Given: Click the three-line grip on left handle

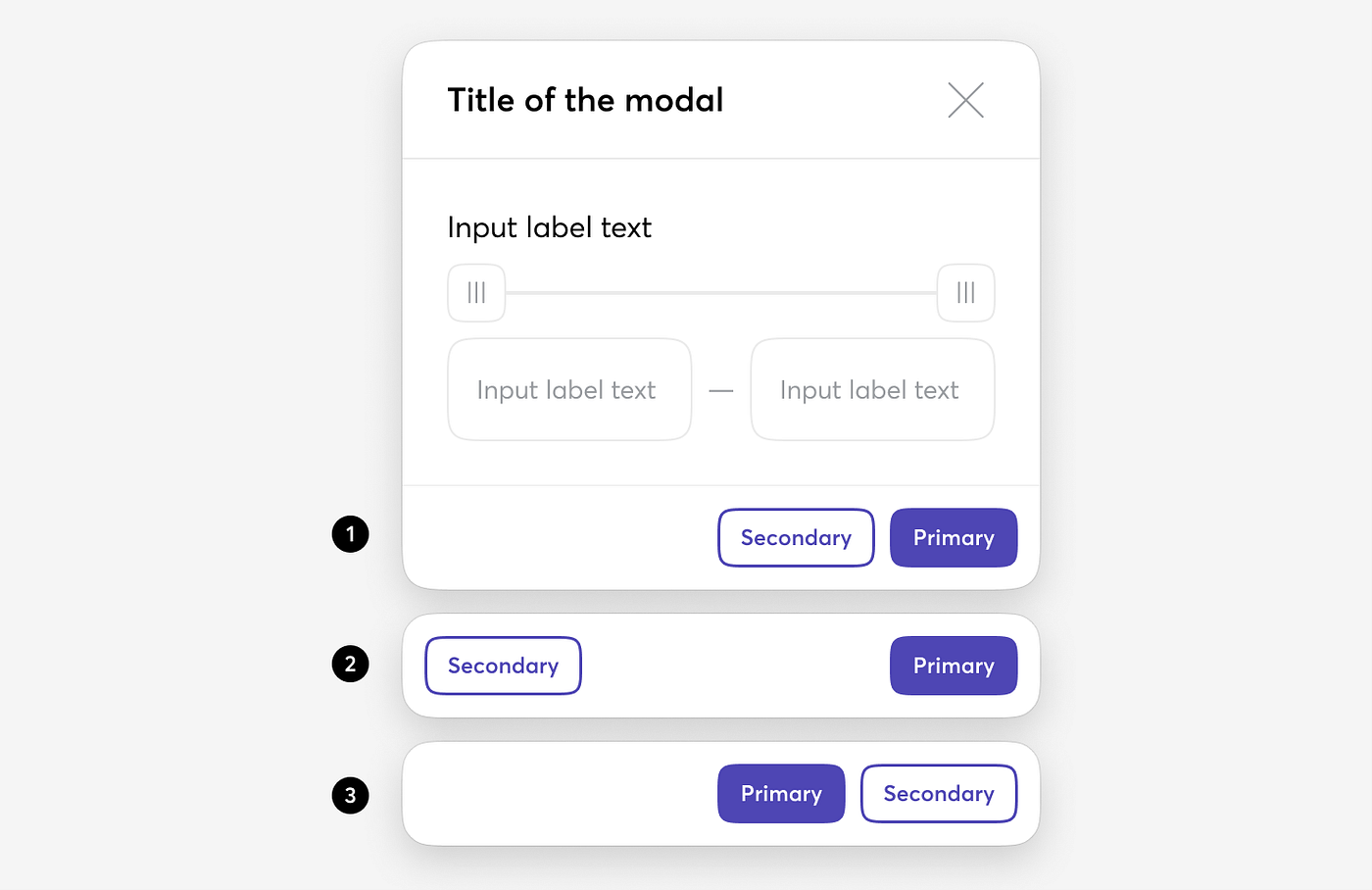Looking at the screenshot, I should (476, 293).
